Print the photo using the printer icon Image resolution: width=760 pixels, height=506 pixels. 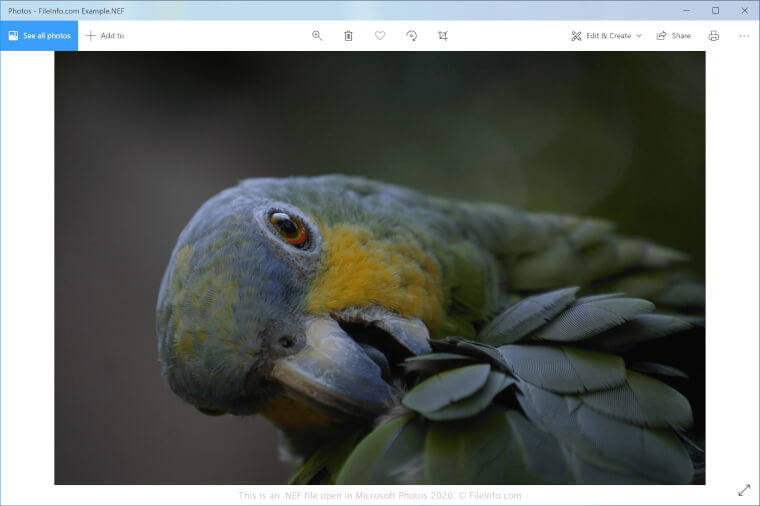point(713,35)
